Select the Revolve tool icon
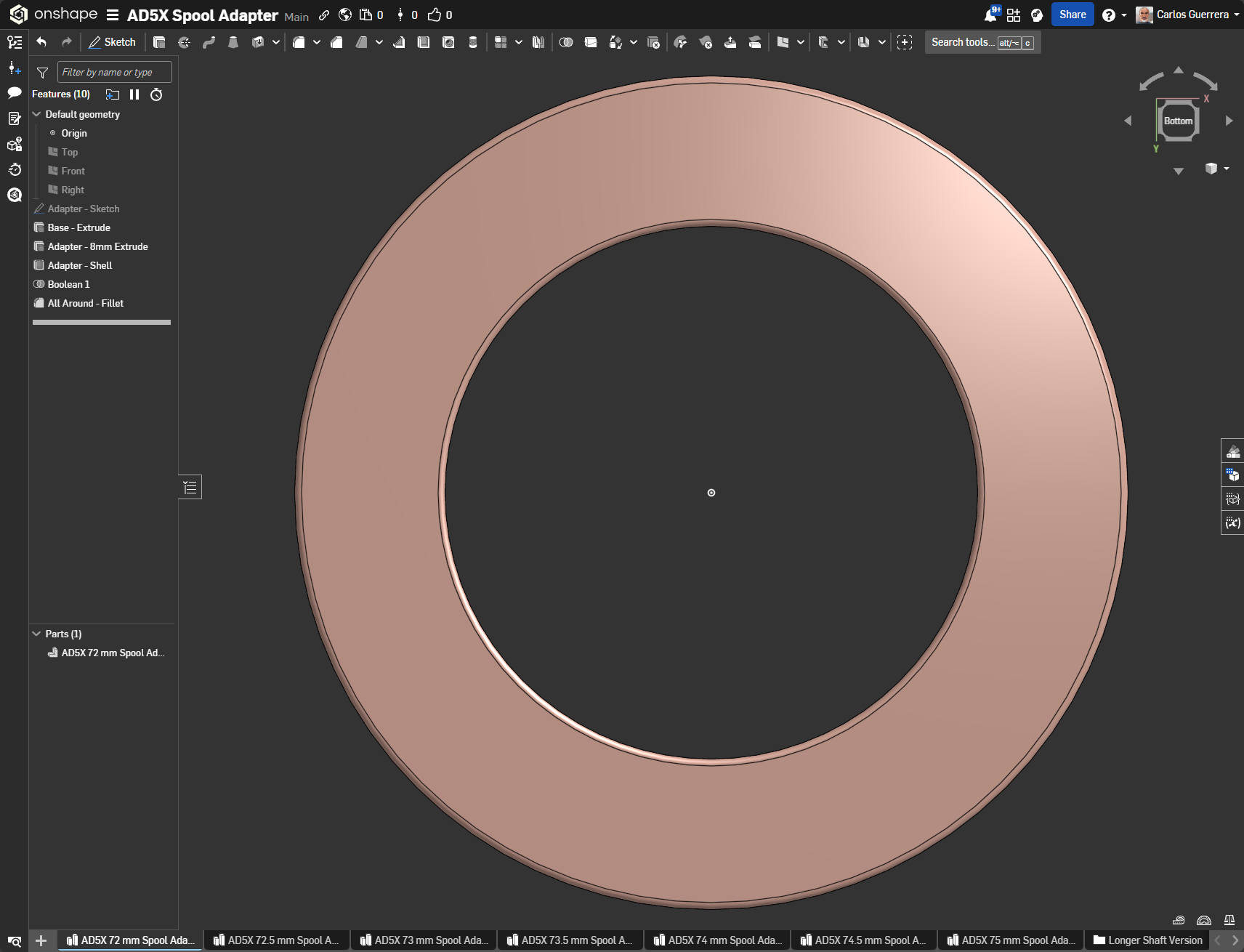This screenshot has height=952, width=1244. click(x=184, y=42)
